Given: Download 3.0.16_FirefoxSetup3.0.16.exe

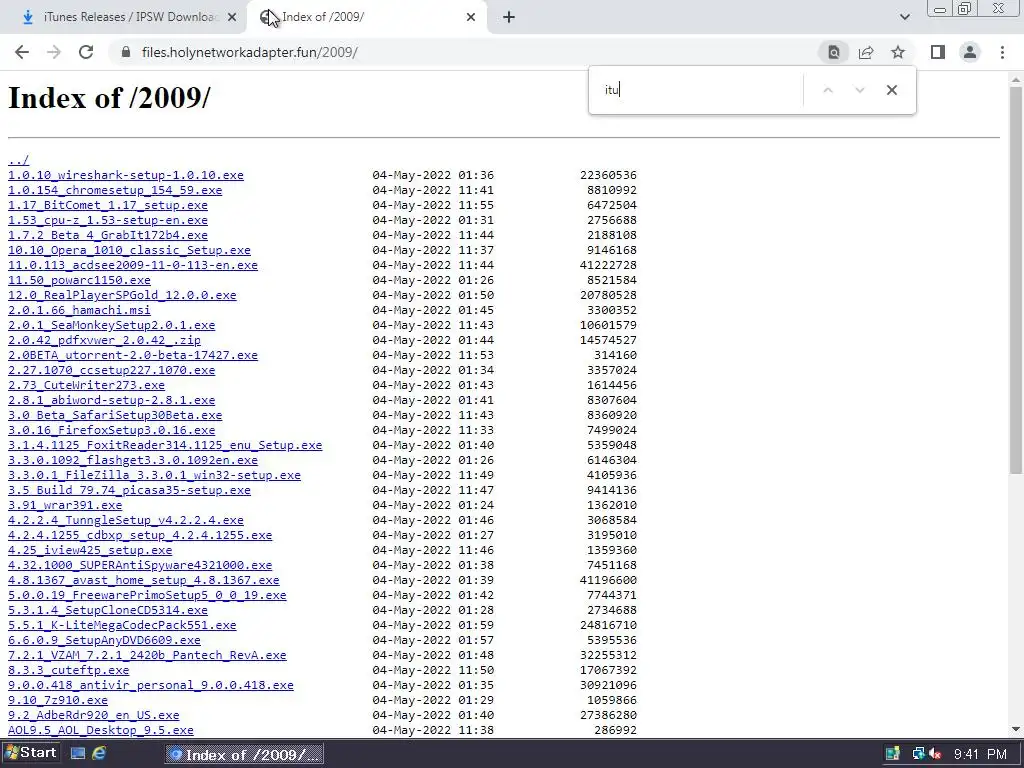Looking at the screenshot, I should pos(112,430).
